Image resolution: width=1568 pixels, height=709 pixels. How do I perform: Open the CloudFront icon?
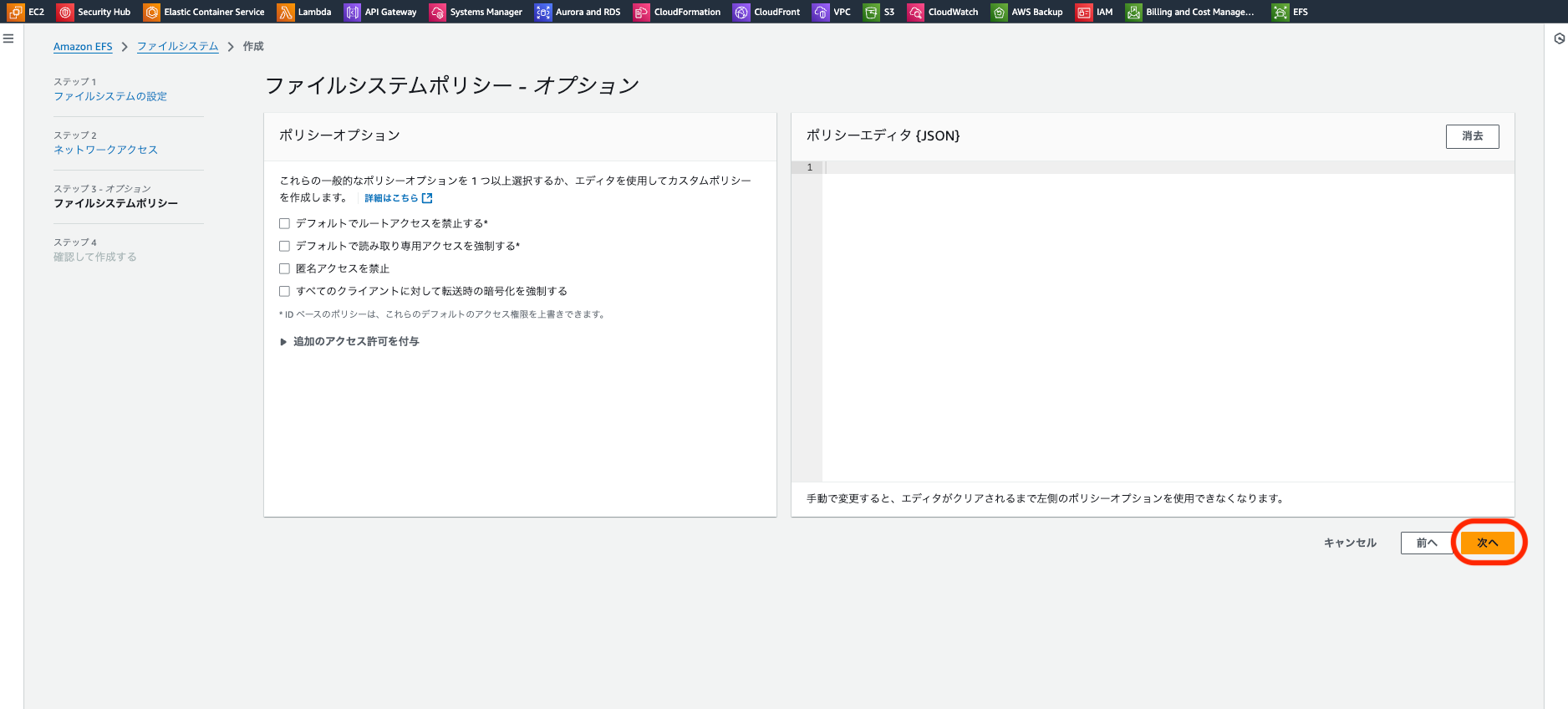pos(741,12)
